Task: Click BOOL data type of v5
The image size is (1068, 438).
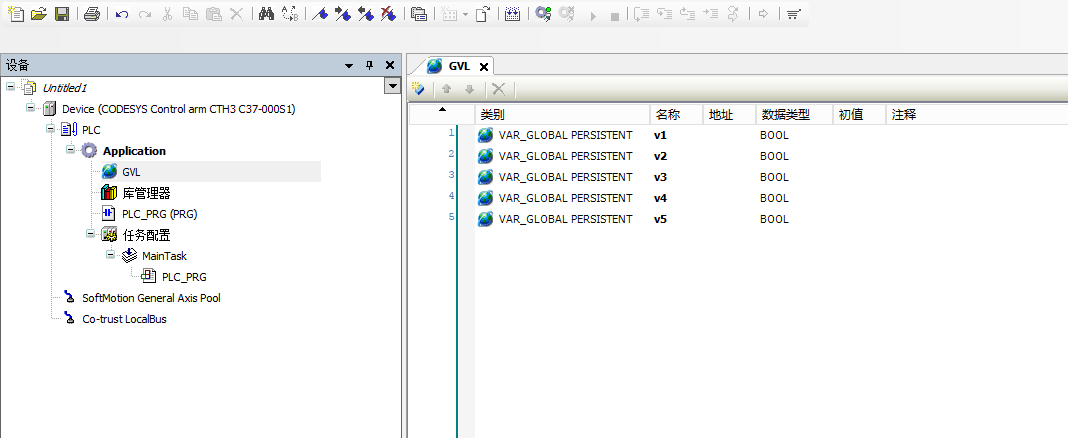Action: pos(774,219)
